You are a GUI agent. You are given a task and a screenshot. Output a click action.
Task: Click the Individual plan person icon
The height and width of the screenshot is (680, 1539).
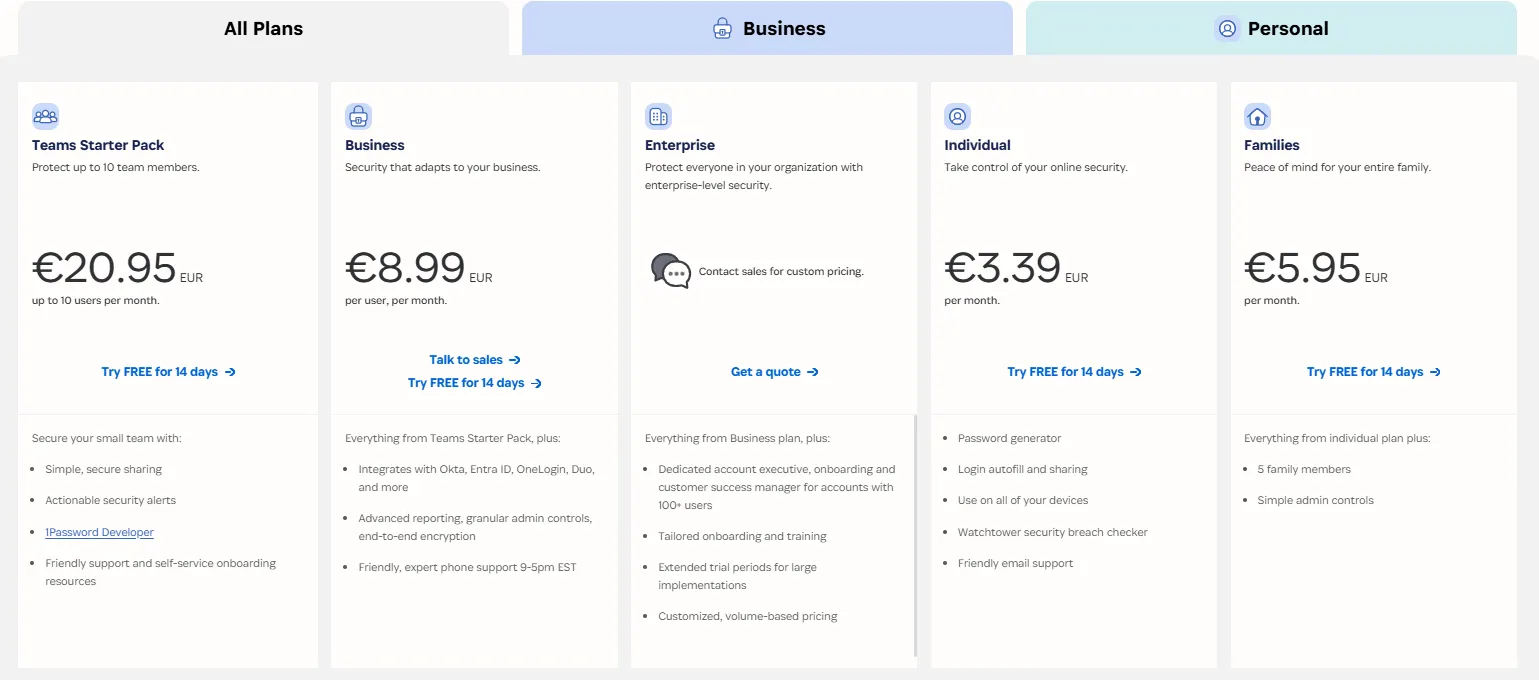coord(957,116)
